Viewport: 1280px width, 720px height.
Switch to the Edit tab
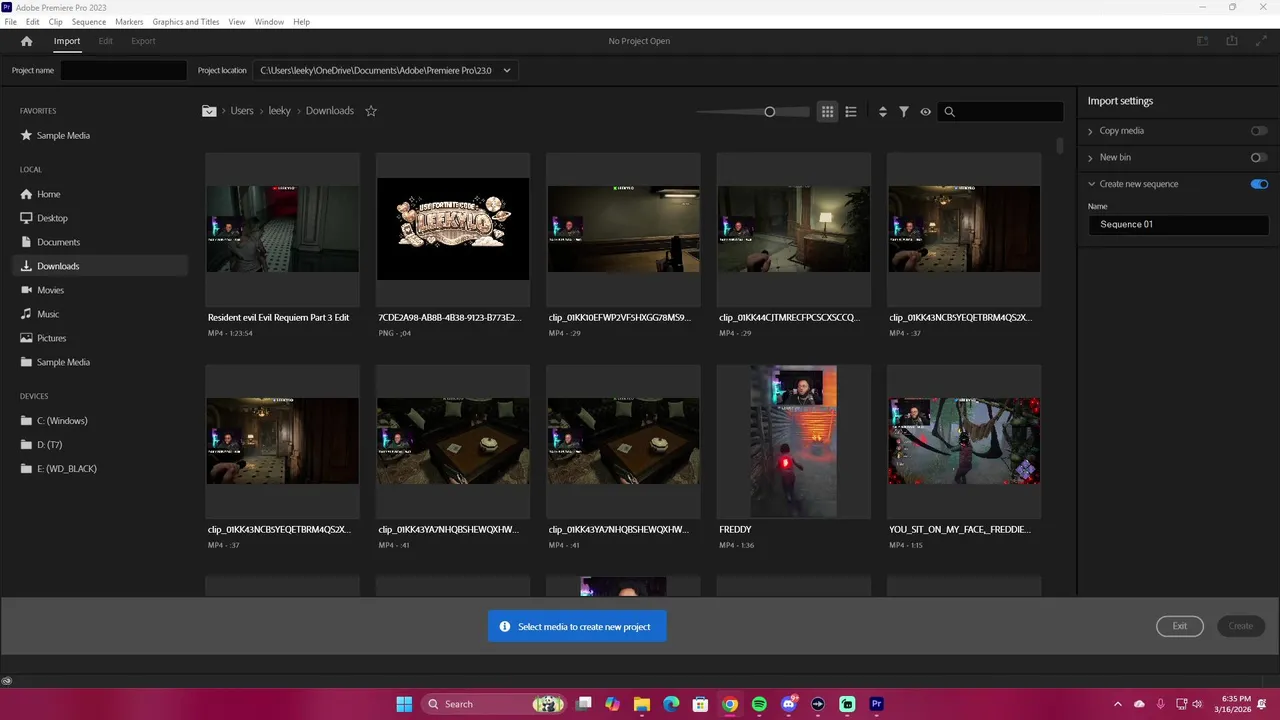click(106, 41)
